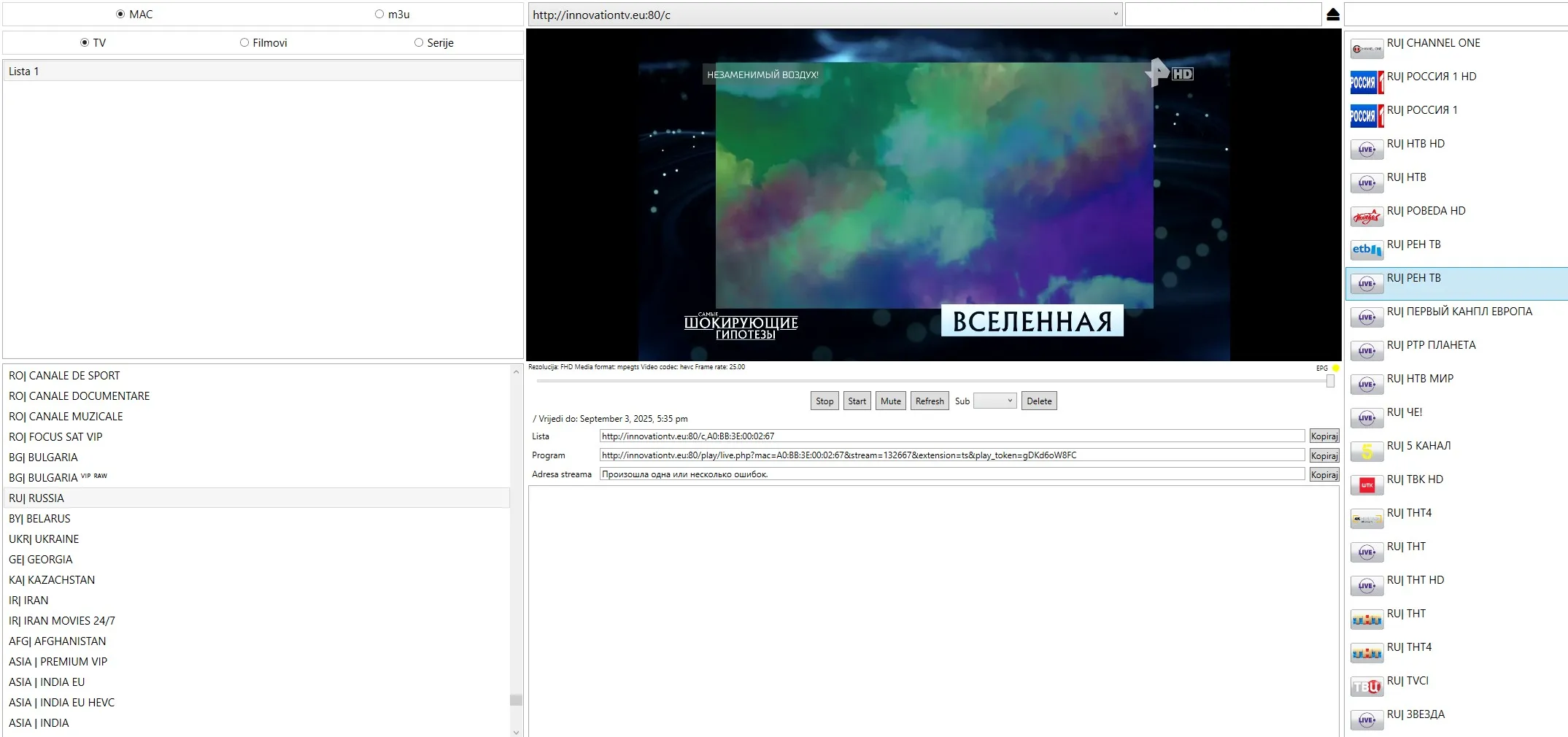Click the RU| ЗВЕЗДА live icon
Image resolution: width=1568 pixels, height=737 pixels.
(x=1367, y=720)
